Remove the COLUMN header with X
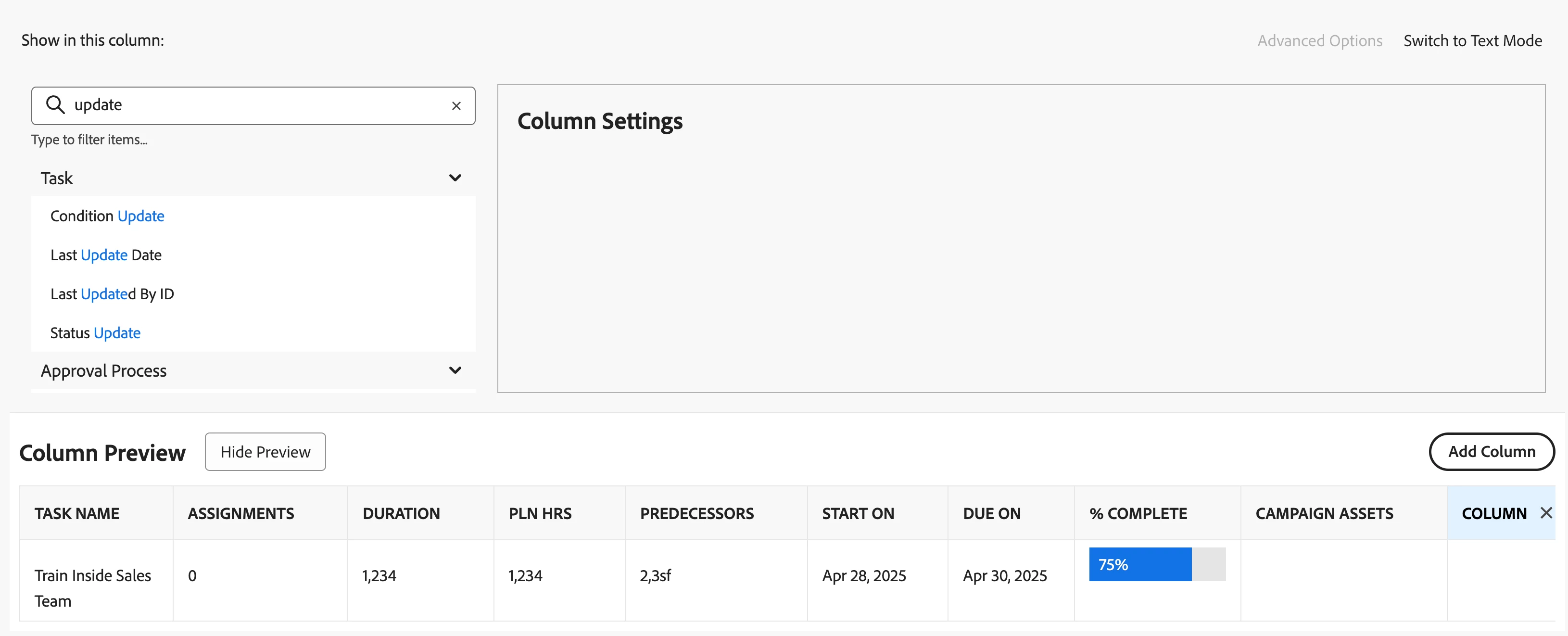This screenshot has width=1568, height=636. 1545,513
